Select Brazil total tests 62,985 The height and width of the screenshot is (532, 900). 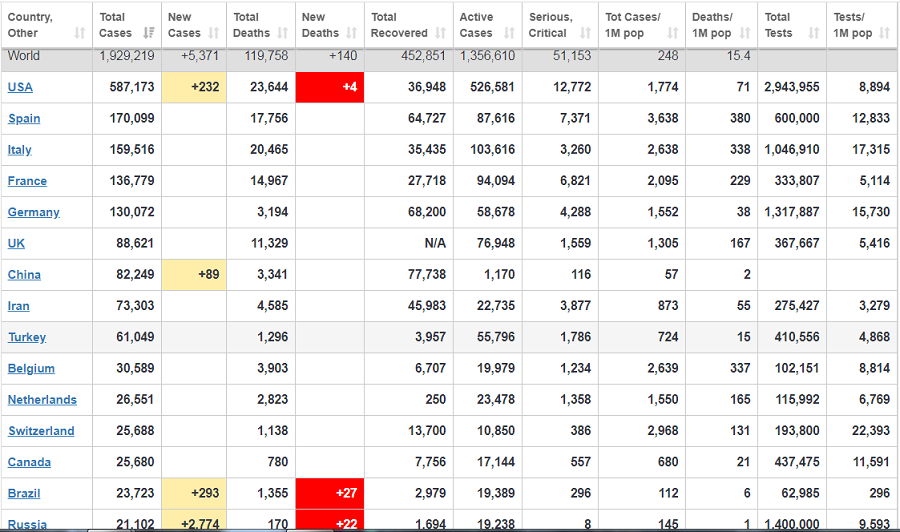801,494
